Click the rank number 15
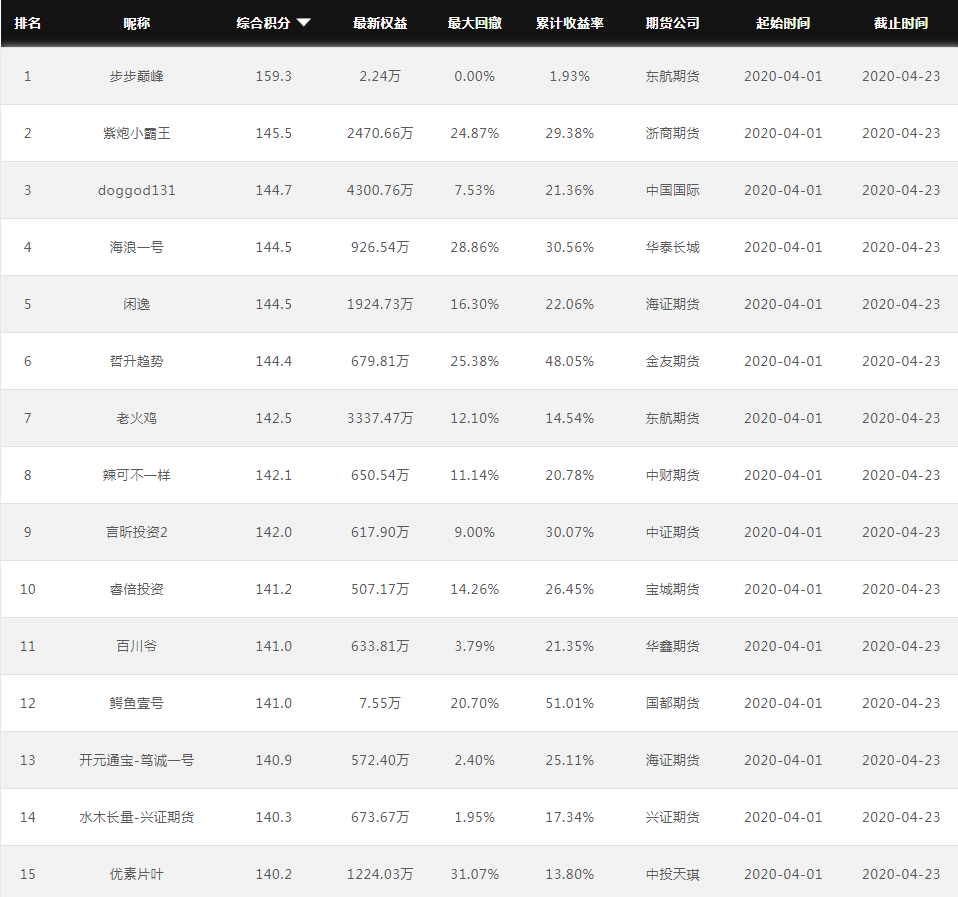Image resolution: width=958 pixels, height=897 pixels. (27, 874)
